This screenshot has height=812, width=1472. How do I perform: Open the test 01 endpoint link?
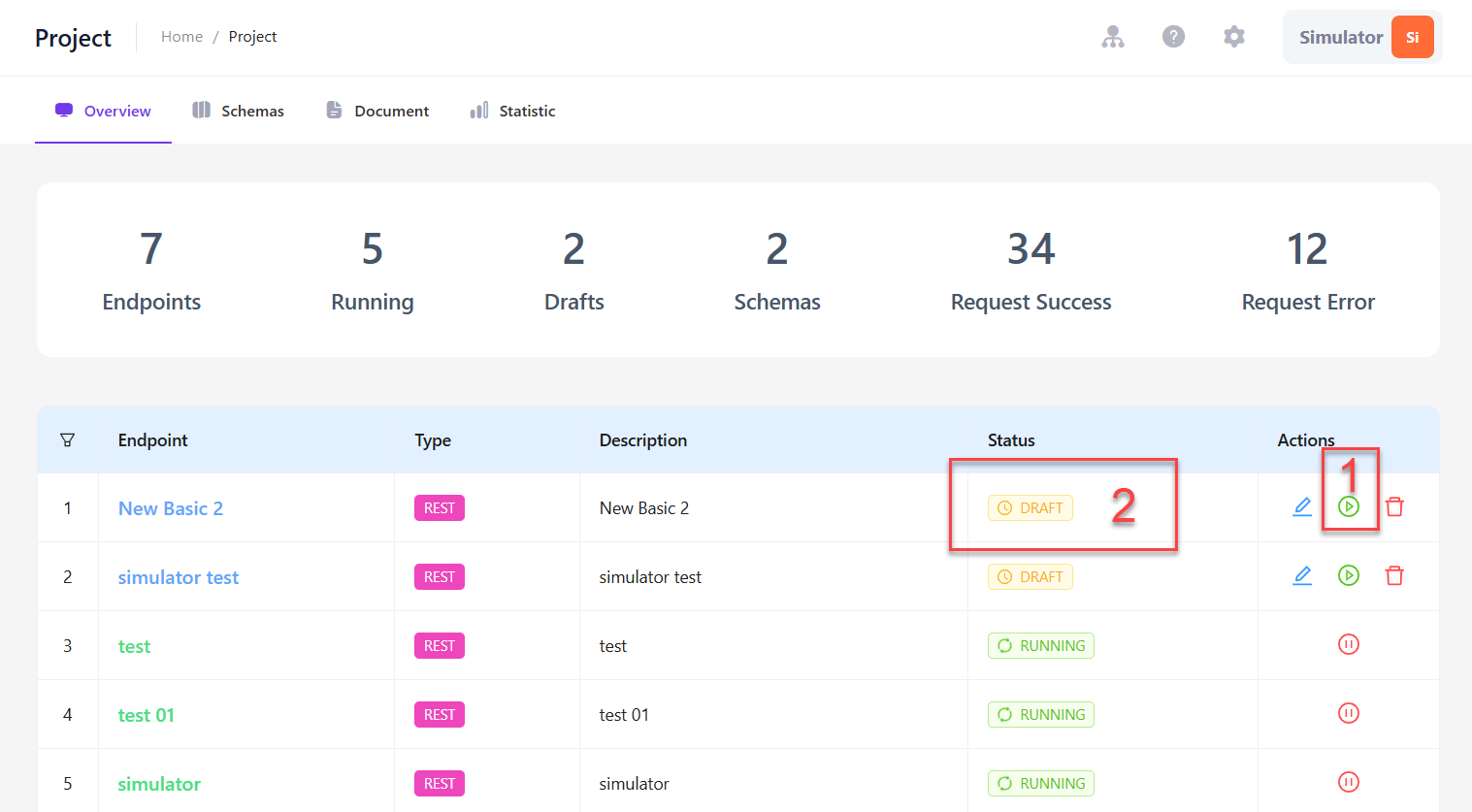147,715
